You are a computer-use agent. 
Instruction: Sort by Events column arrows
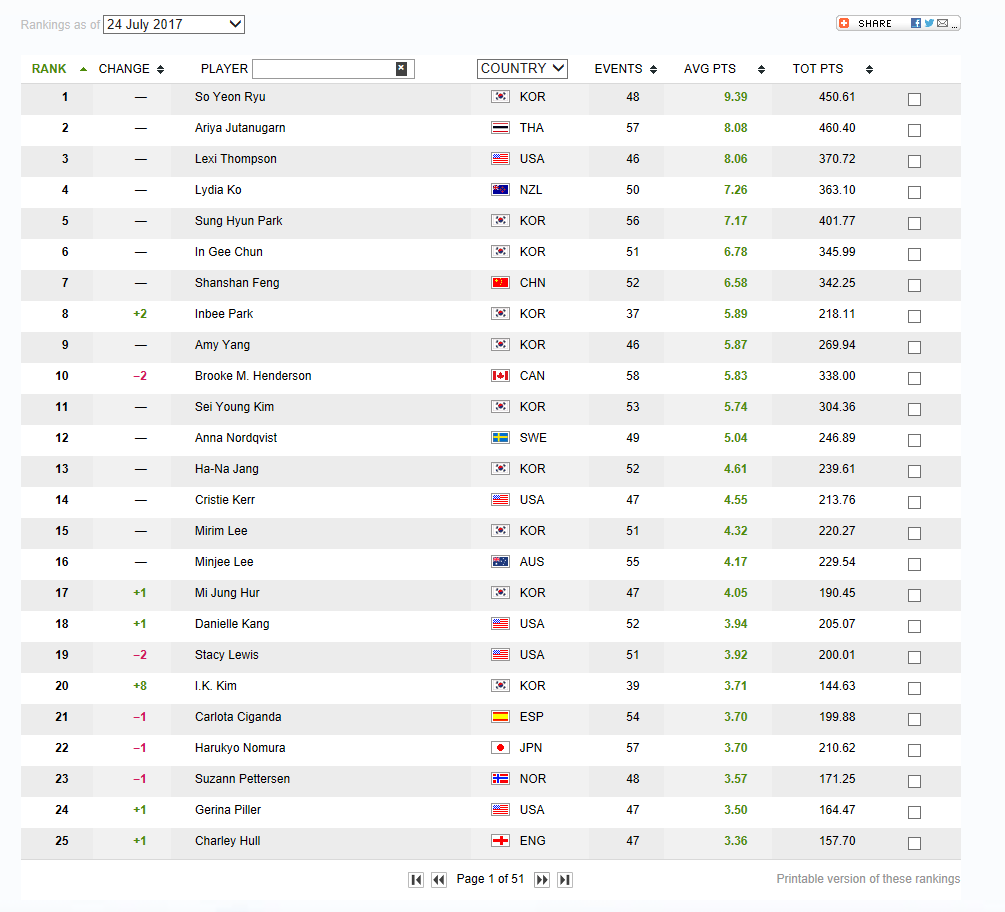[653, 69]
